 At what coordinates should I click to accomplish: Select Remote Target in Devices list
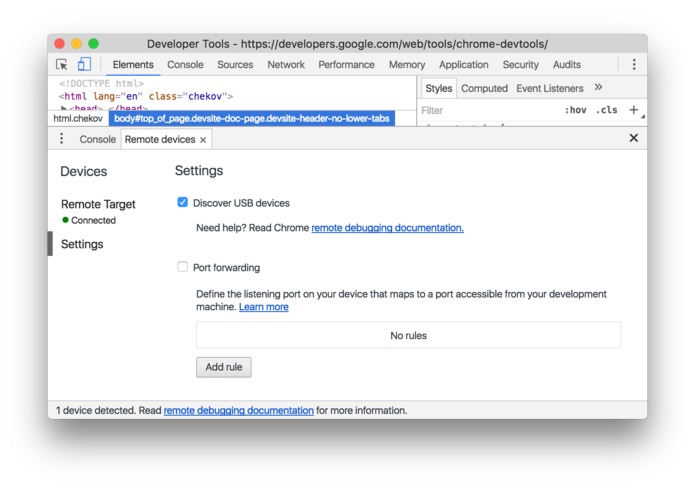click(x=98, y=204)
